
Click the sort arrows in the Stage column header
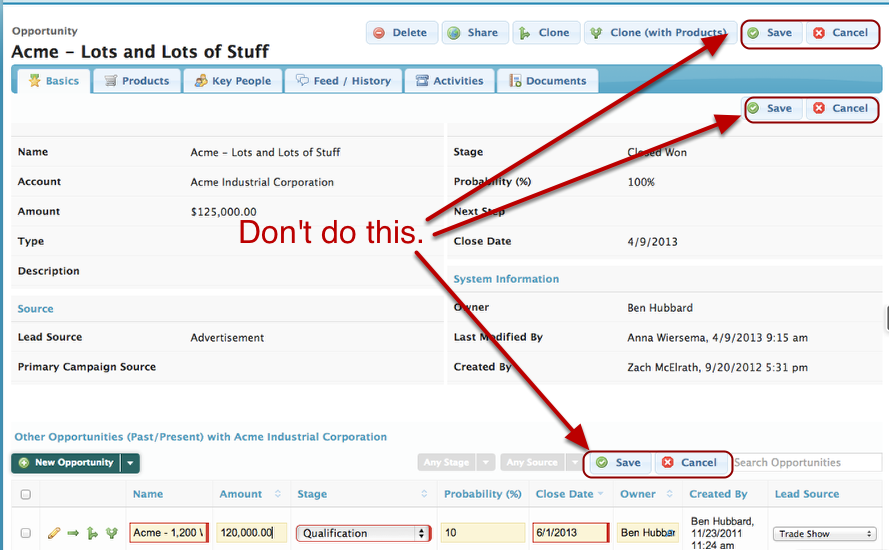coord(423,494)
